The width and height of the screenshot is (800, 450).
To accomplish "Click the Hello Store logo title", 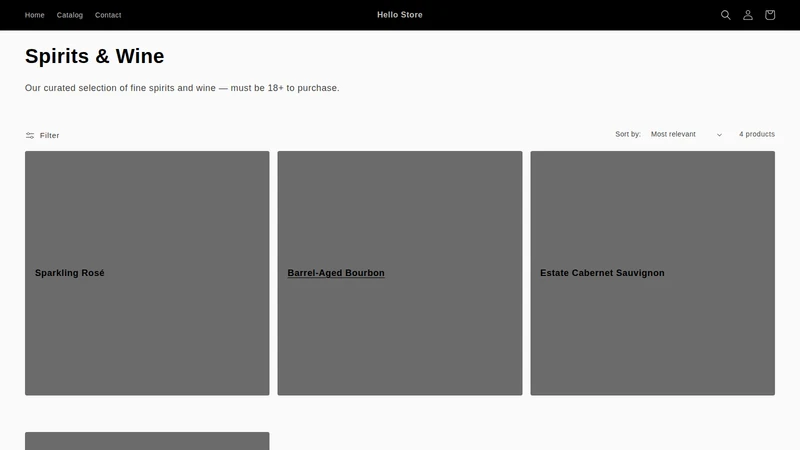I will pos(400,15).
